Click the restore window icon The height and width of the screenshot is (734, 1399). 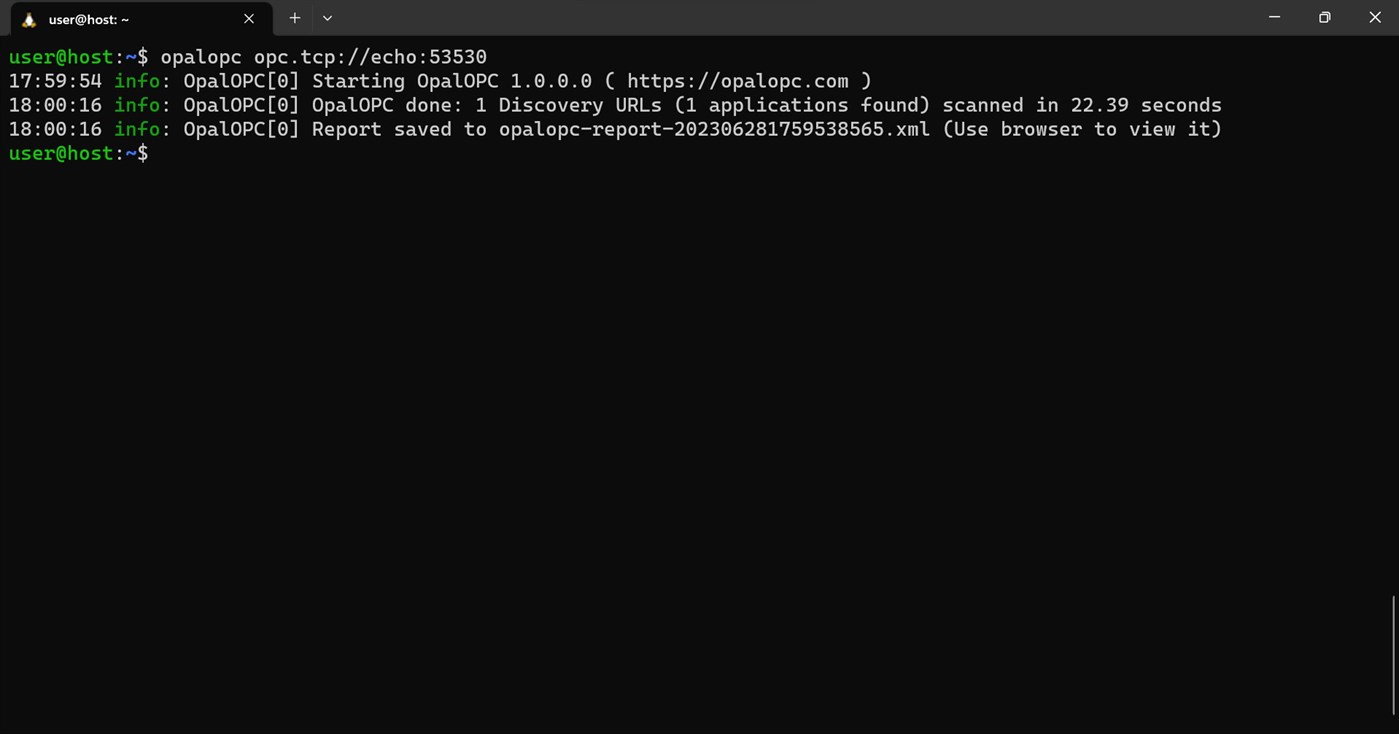pos(1324,17)
